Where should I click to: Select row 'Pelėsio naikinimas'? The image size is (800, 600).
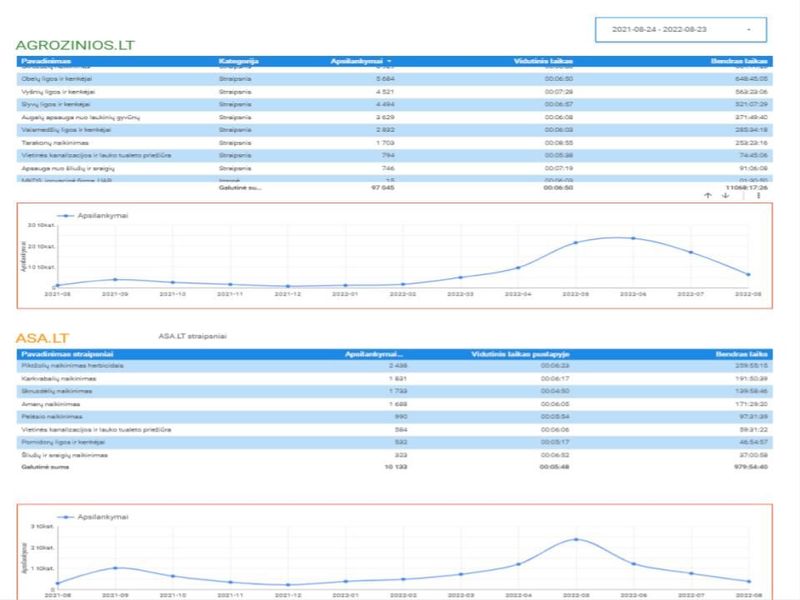pos(394,417)
